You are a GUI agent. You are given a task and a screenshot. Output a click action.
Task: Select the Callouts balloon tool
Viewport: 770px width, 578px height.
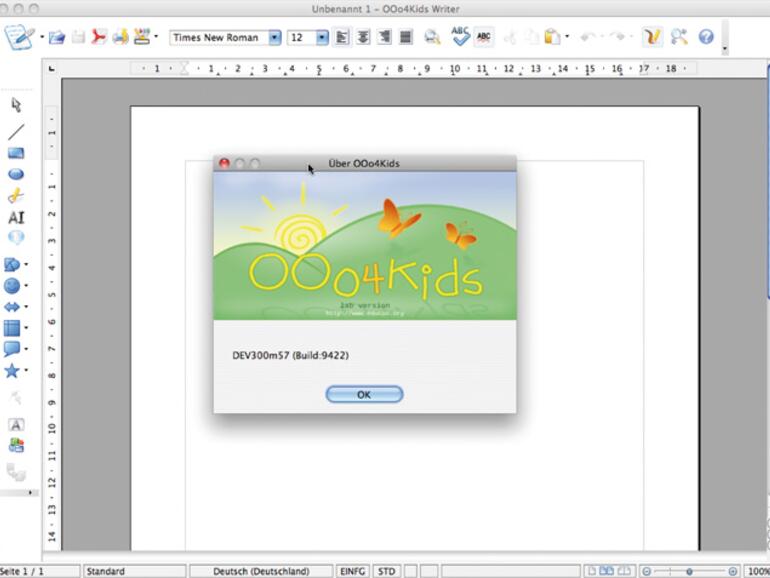coord(16,238)
